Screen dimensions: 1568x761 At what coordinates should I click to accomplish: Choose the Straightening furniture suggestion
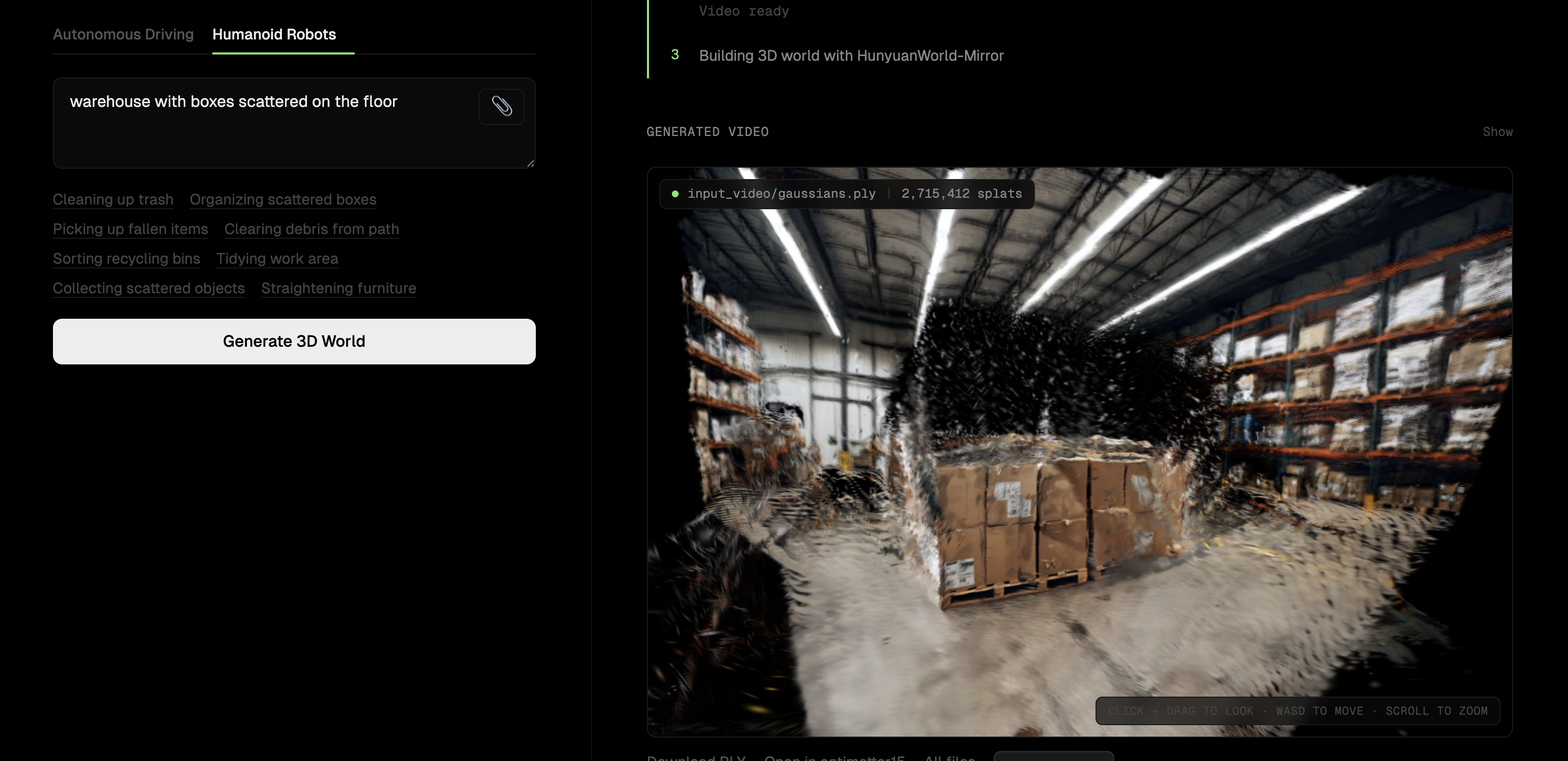click(x=339, y=289)
